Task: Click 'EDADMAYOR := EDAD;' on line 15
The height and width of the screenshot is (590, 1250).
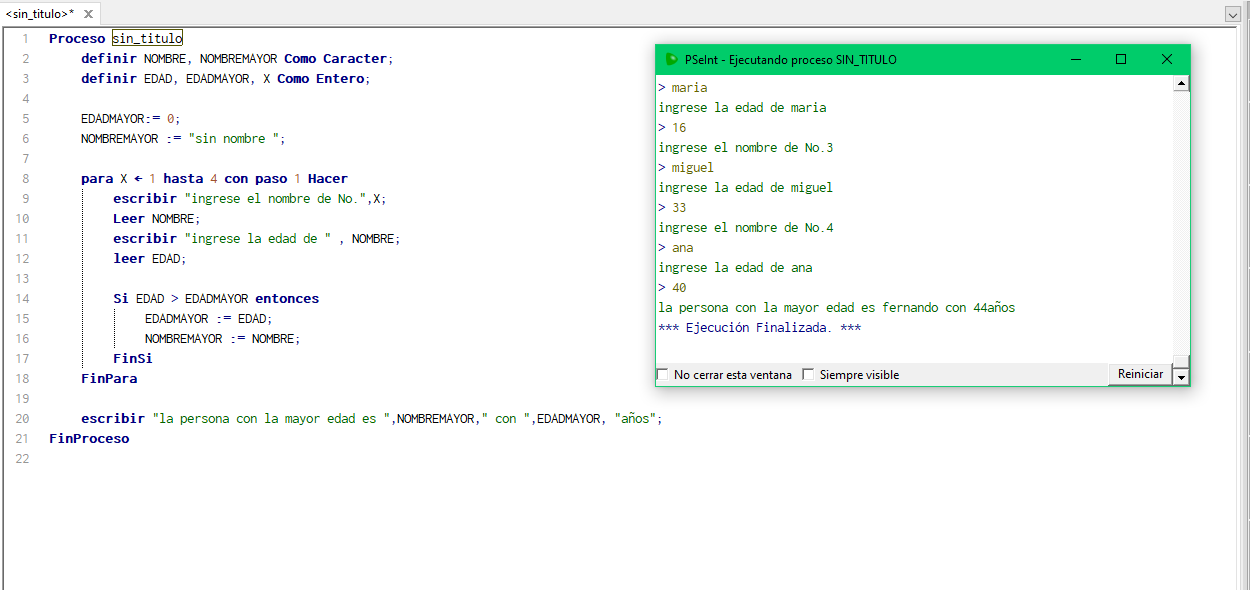Action: pyautogui.click(x=209, y=318)
